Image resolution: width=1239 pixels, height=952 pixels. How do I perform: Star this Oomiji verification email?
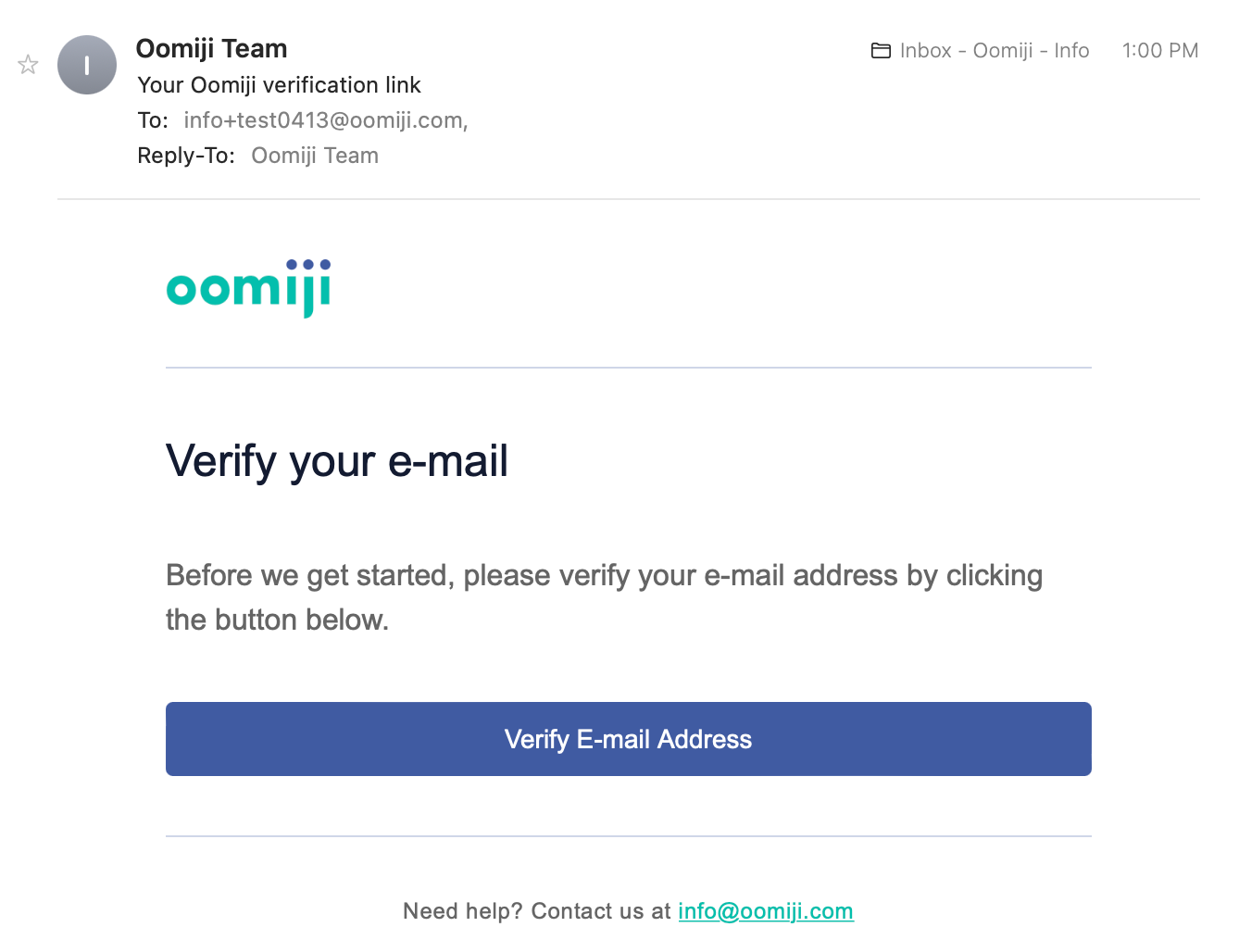point(28,65)
